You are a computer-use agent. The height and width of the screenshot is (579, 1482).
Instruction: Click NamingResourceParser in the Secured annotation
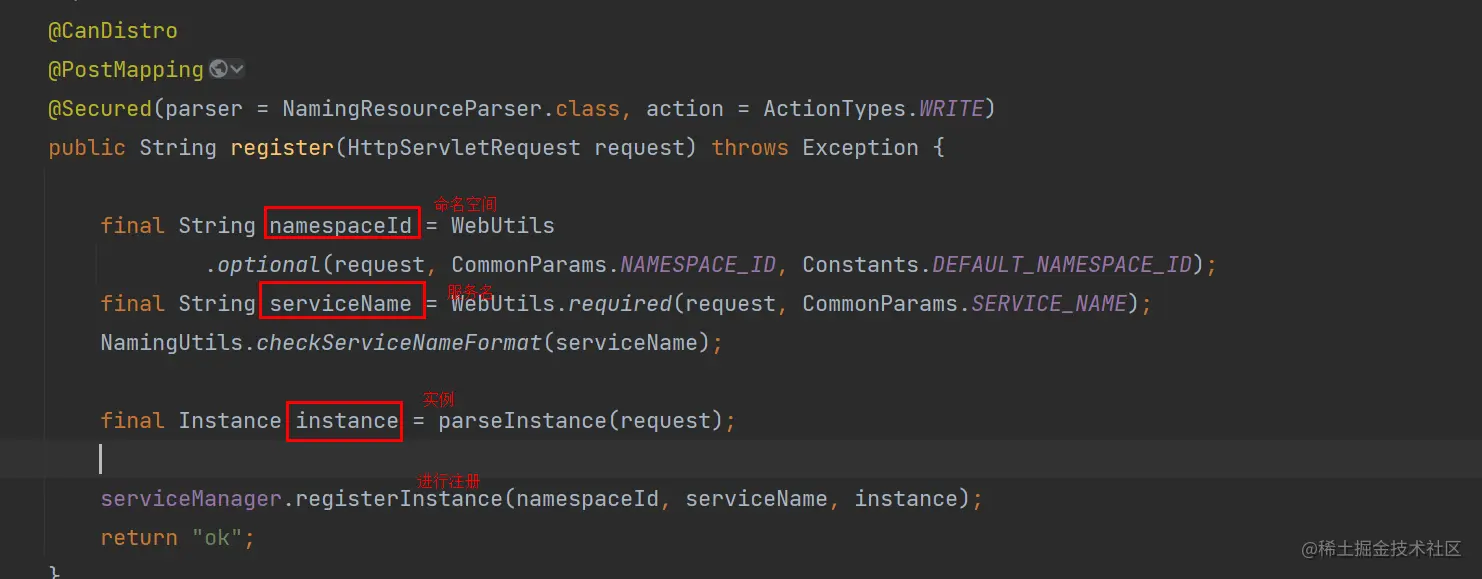click(412, 109)
